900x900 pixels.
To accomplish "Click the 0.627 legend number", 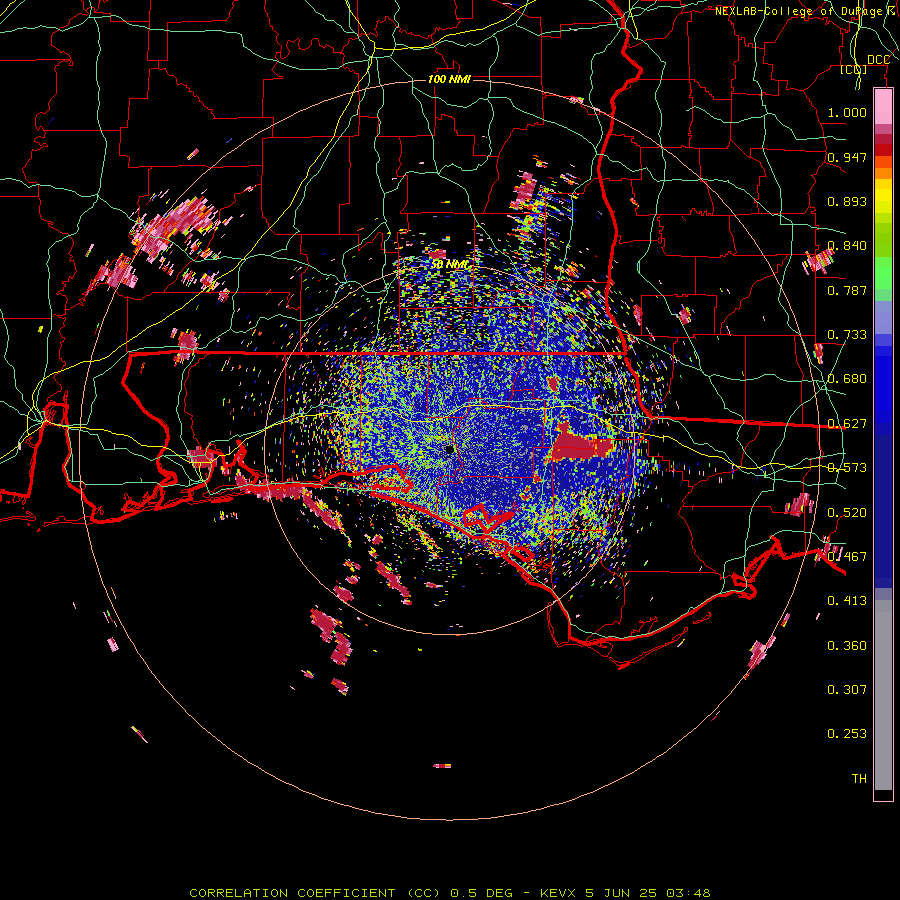I will (x=847, y=424).
